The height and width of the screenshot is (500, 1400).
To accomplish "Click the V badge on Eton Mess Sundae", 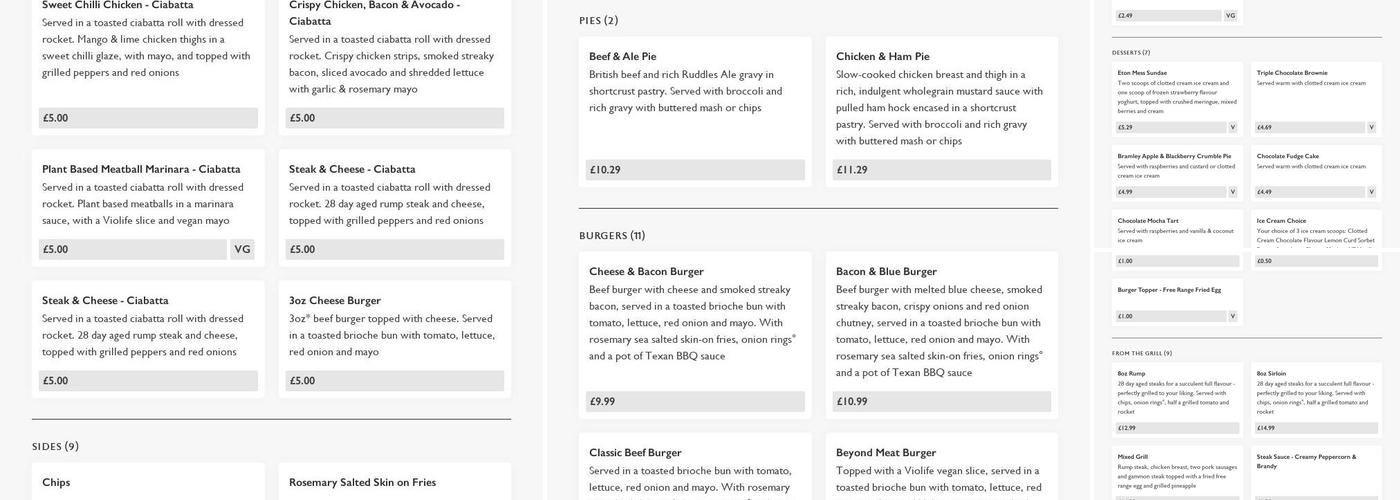I will pos(1232,127).
